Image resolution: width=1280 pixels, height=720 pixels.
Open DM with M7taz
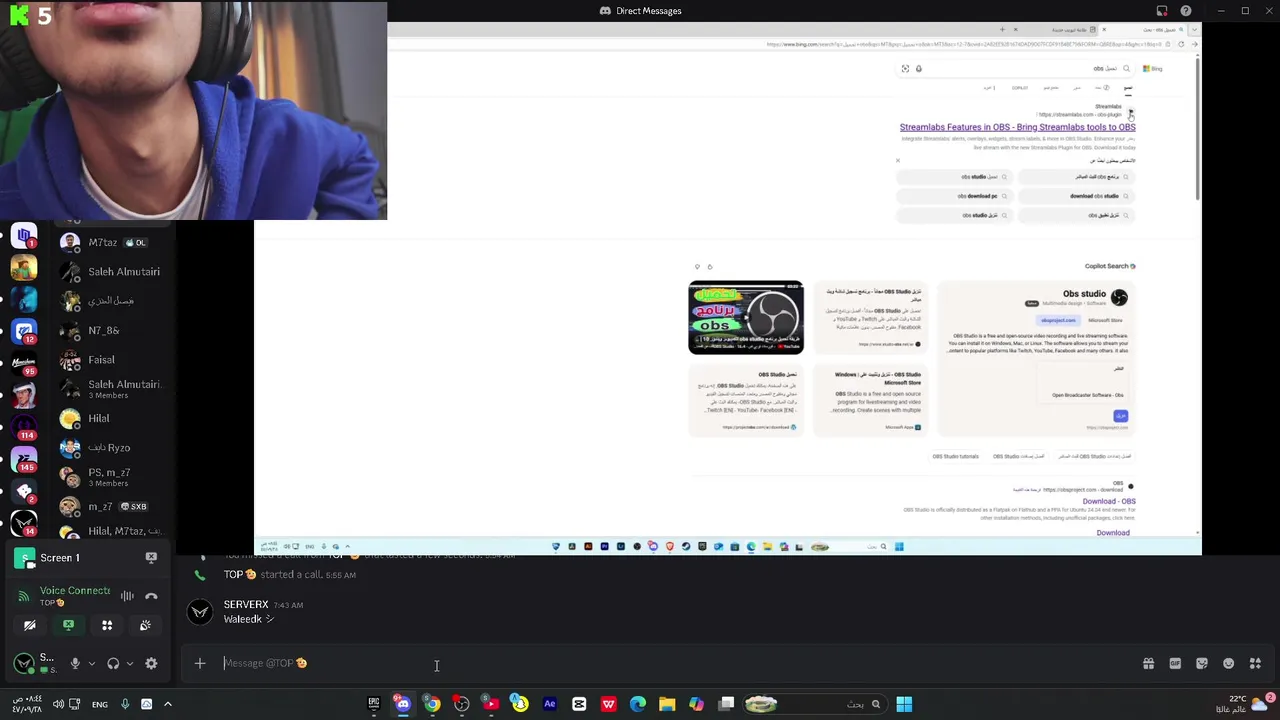coord(113,242)
